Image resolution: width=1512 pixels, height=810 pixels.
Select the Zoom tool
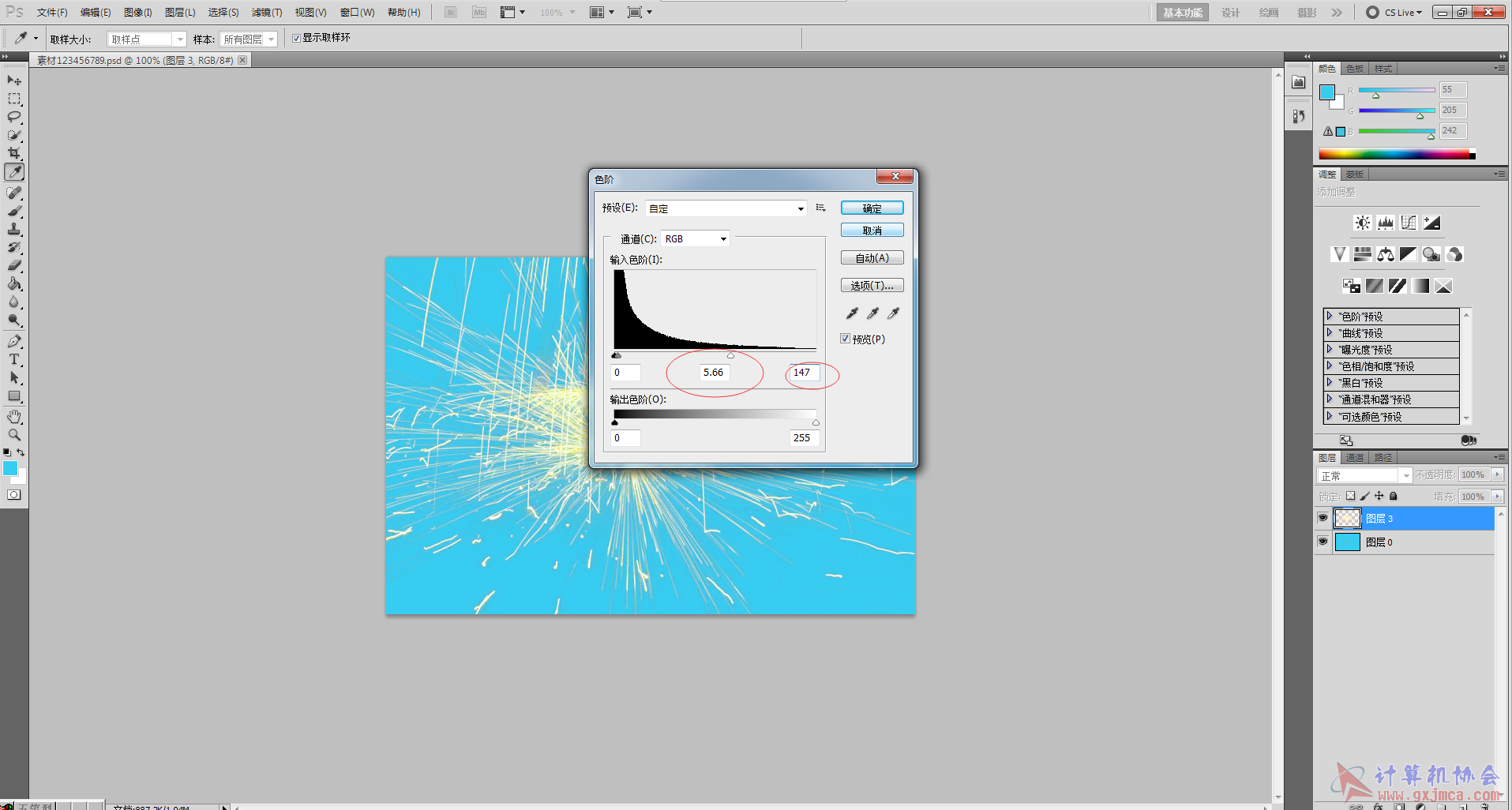pyautogui.click(x=14, y=434)
